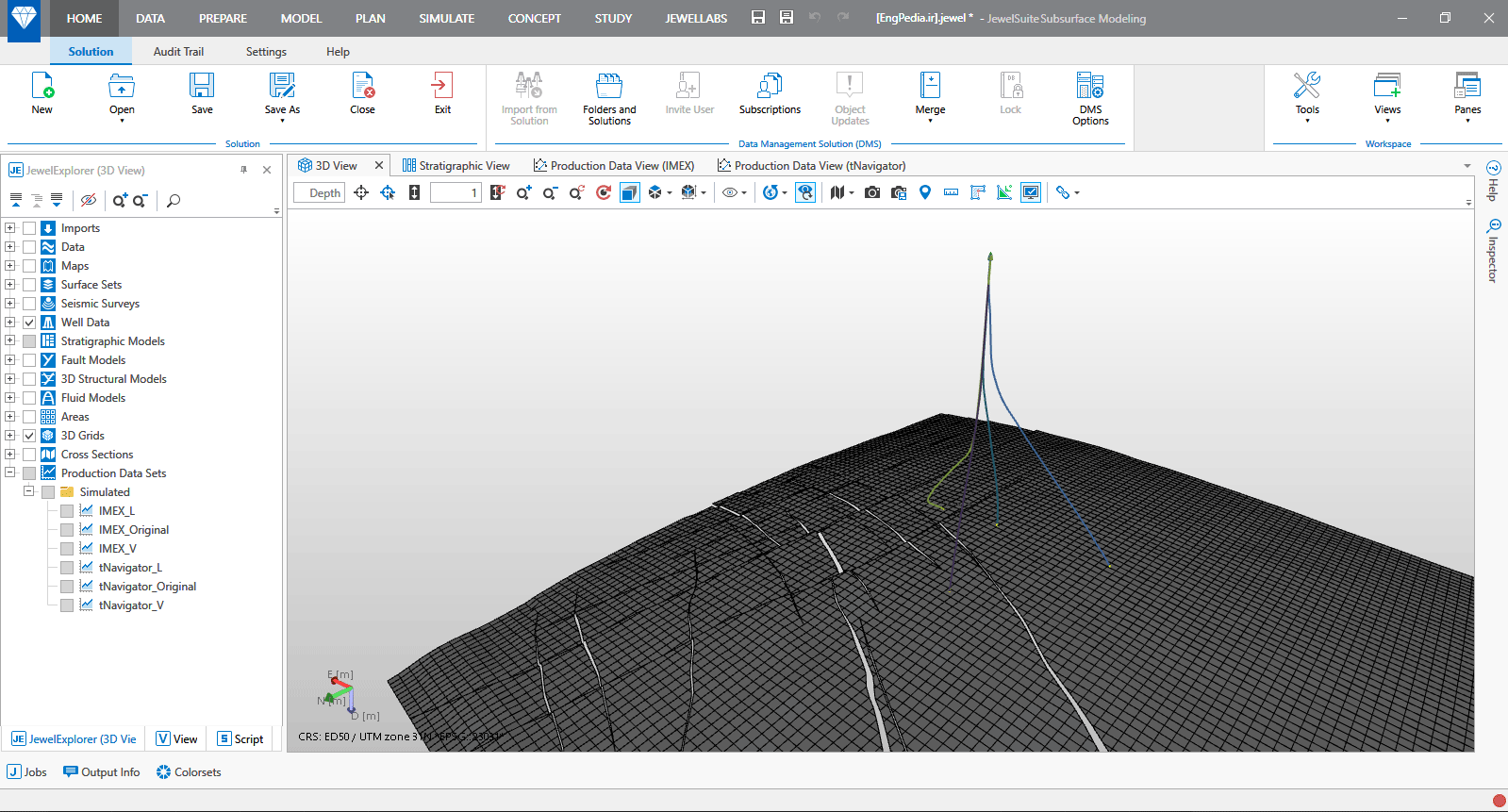
Task: Switch to the Script pane tab
Action: pos(240,738)
